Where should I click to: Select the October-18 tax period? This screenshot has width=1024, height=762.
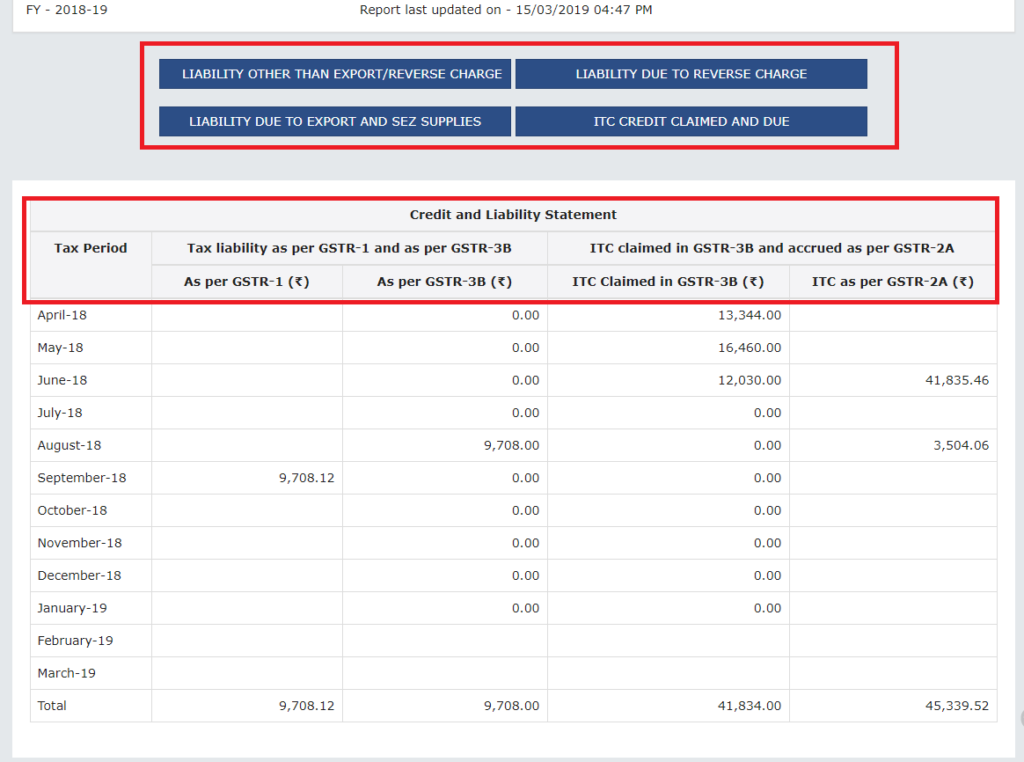72,511
